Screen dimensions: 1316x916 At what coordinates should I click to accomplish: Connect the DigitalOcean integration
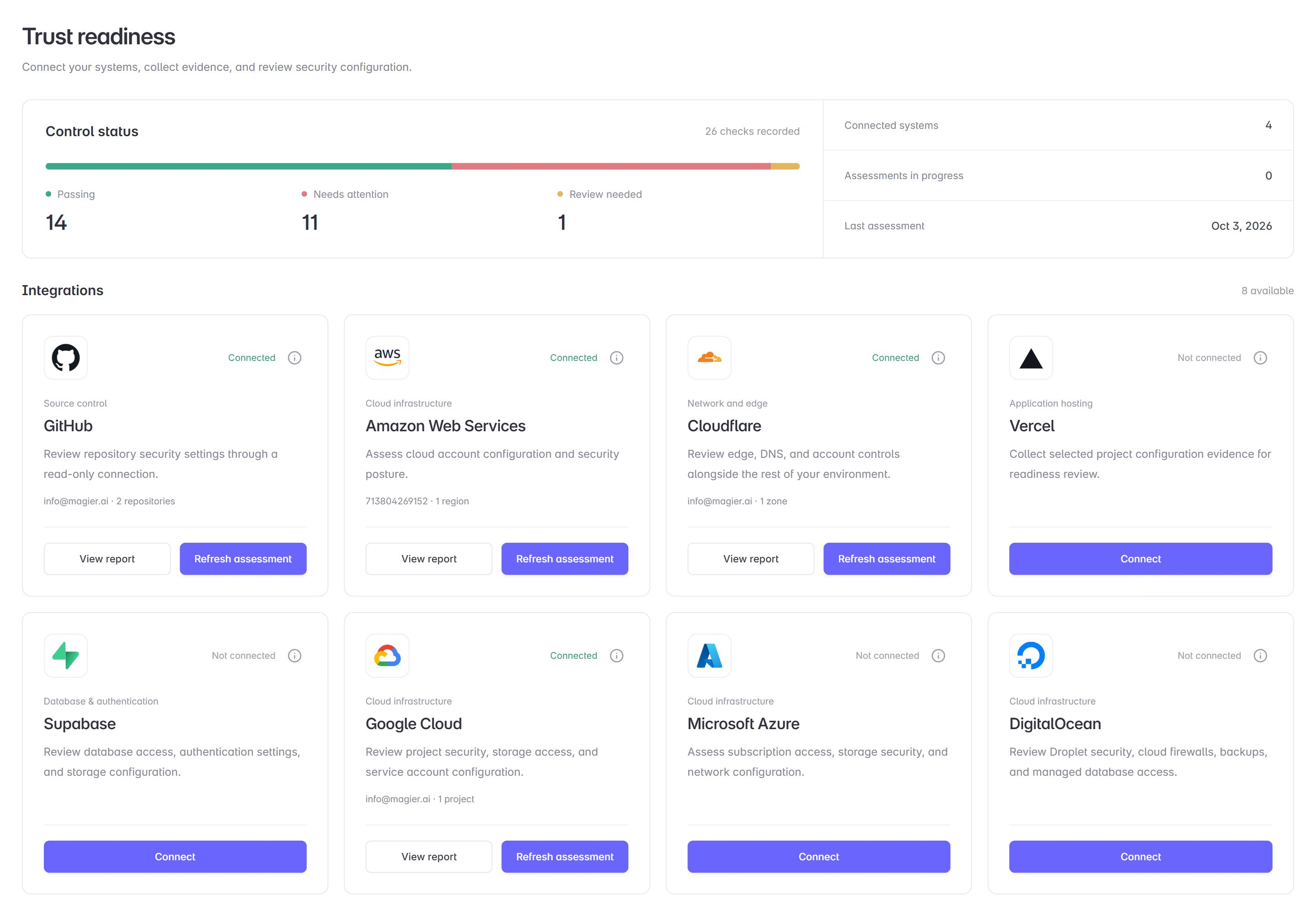[1141, 857]
